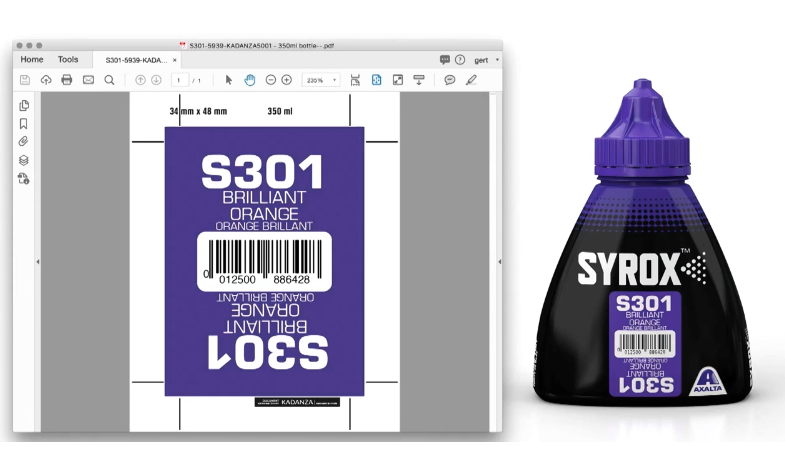Open the gert account dropdown

(x=486, y=60)
